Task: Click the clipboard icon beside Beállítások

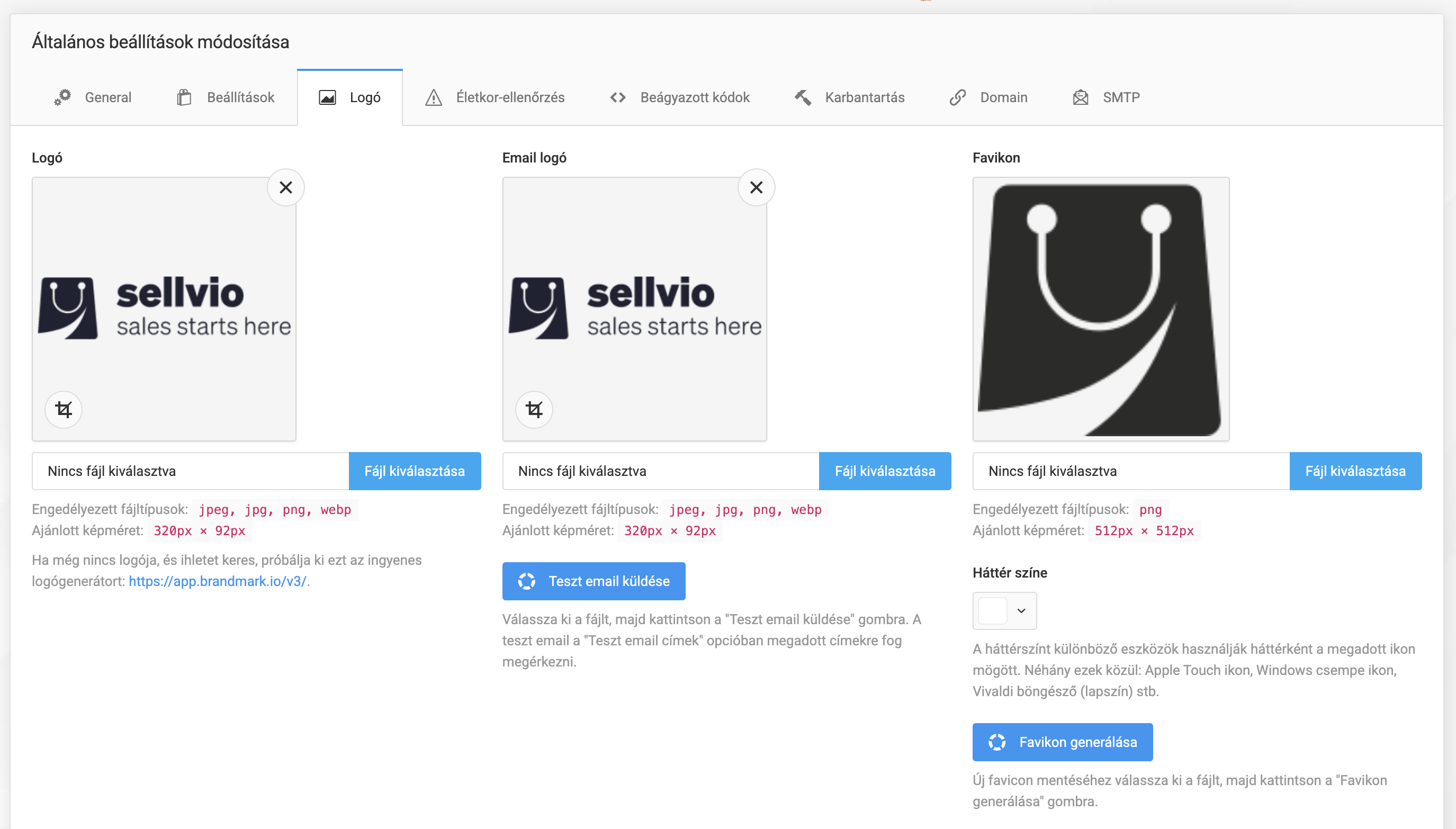Action: click(184, 97)
